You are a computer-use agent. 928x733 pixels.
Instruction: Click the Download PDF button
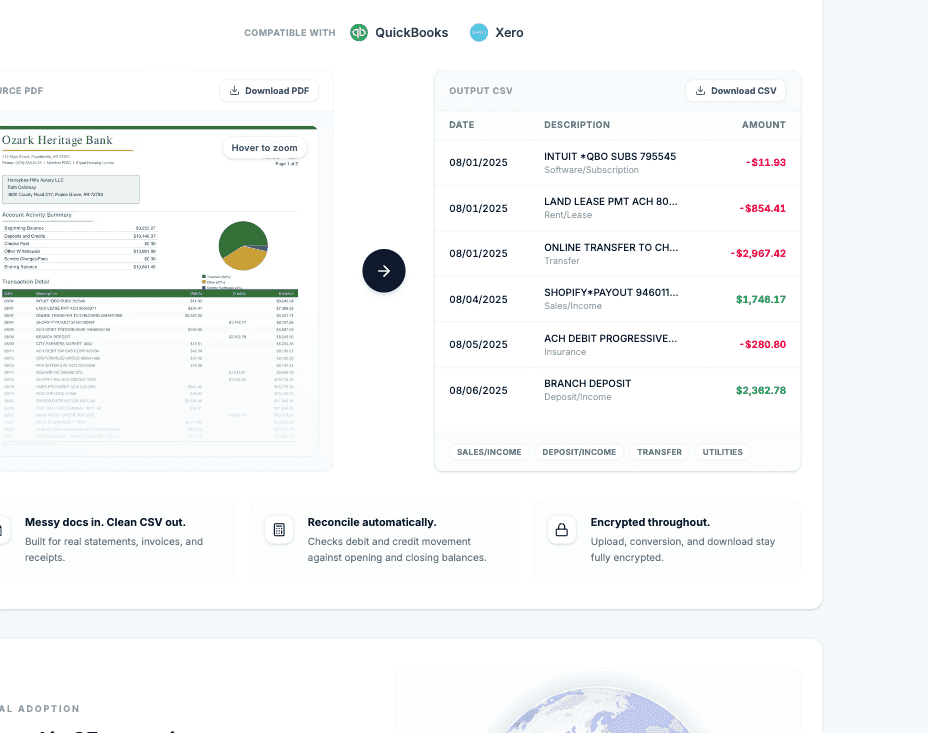[x=269, y=90]
